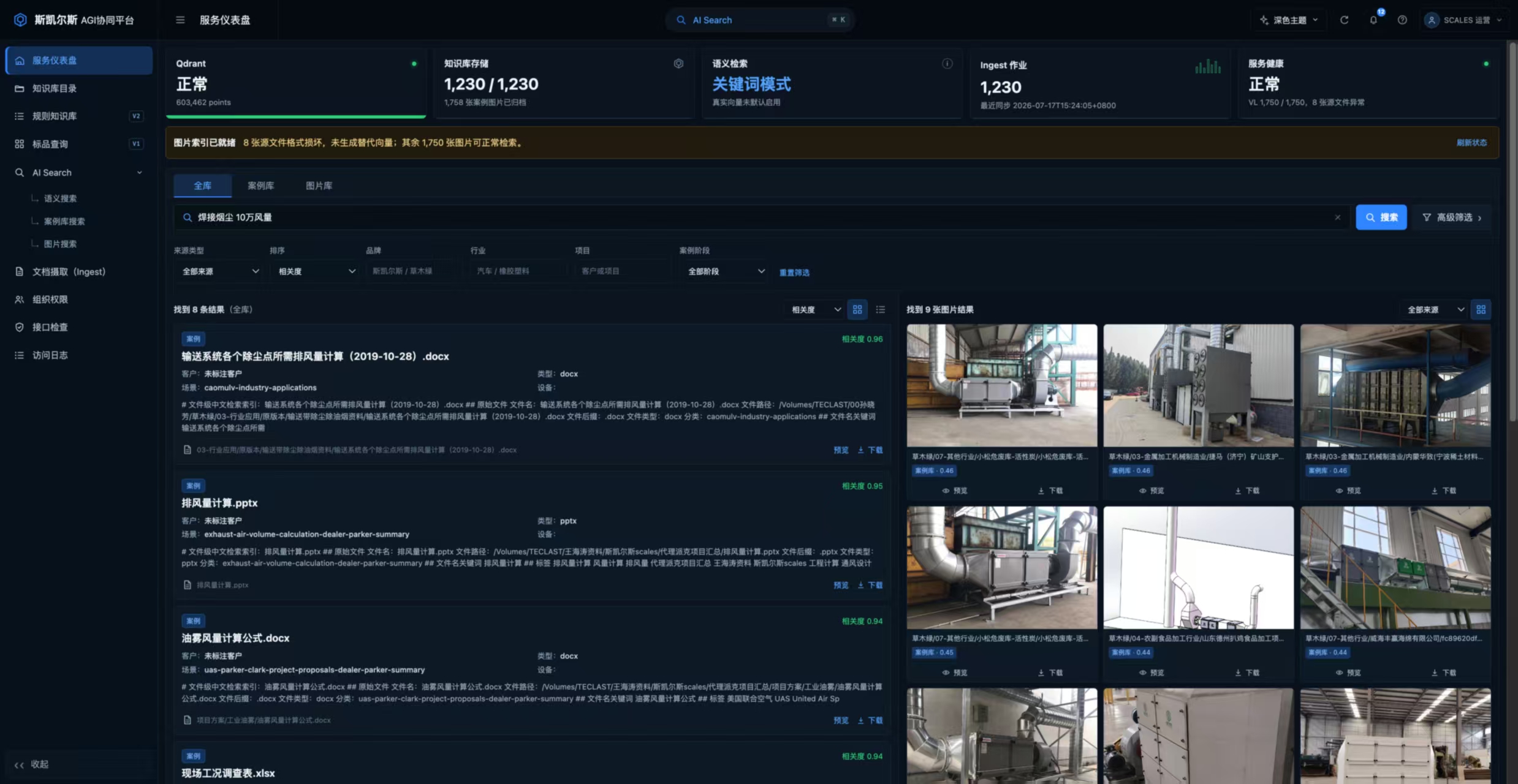The height and width of the screenshot is (784, 1518).
Task: Click the hamburger menu icon beside 服务仪表盘
Action: [180, 20]
